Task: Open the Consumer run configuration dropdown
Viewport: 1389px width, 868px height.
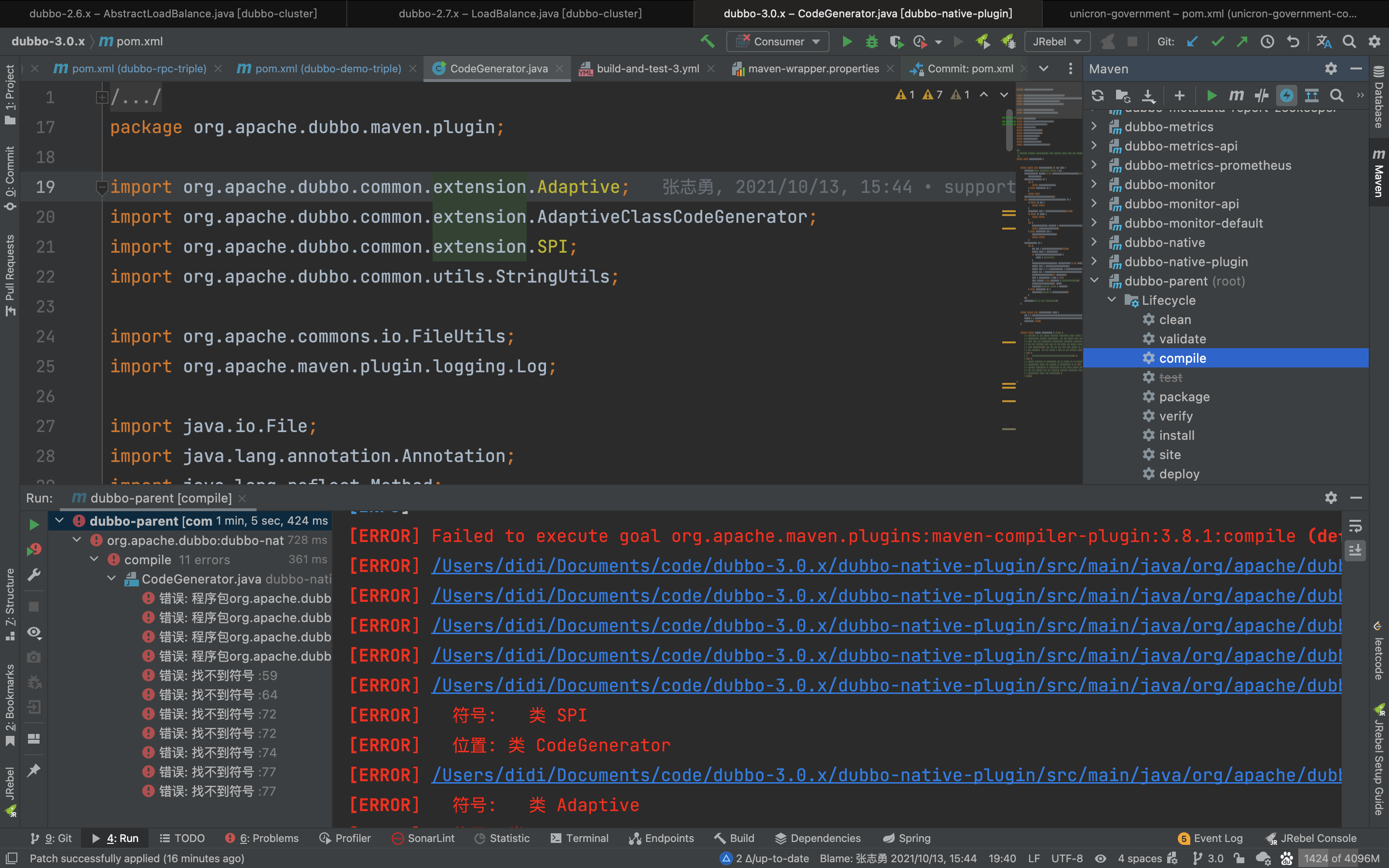Action: point(778,41)
